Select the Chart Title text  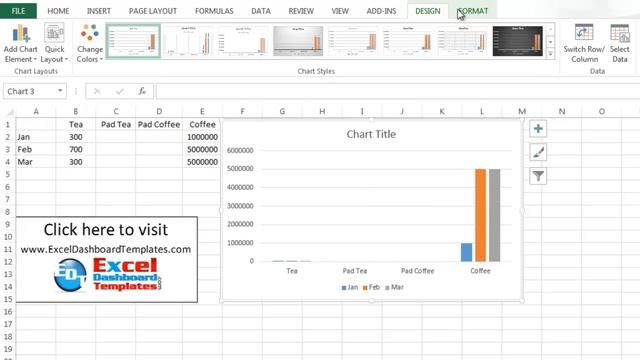371,134
